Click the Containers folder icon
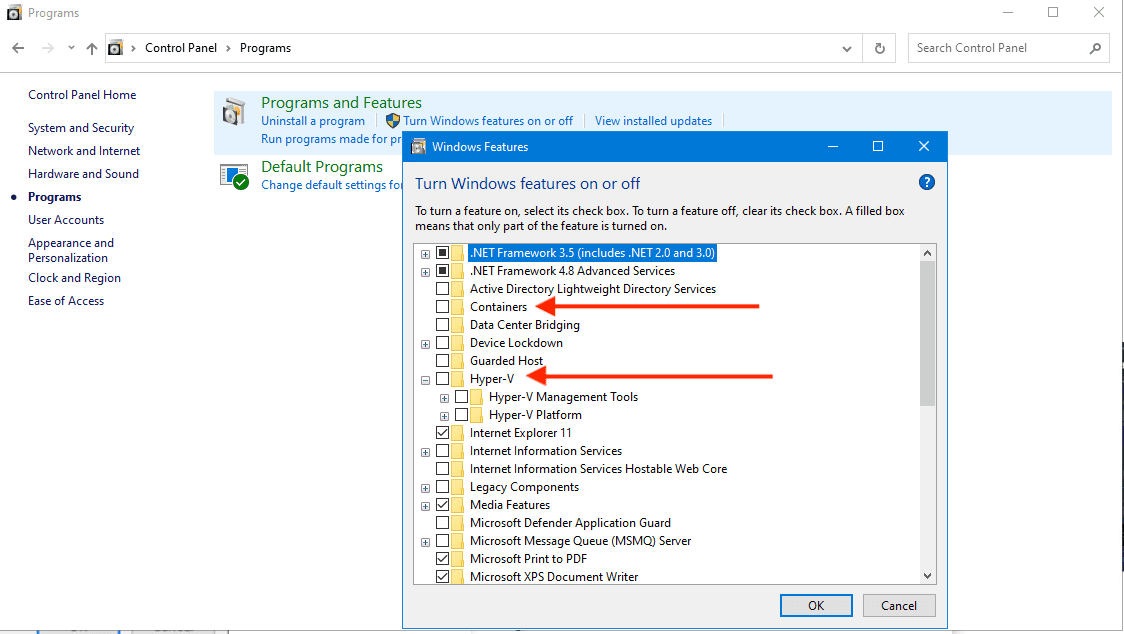Image resolution: width=1124 pixels, height=634 pixels. (457, 306)
